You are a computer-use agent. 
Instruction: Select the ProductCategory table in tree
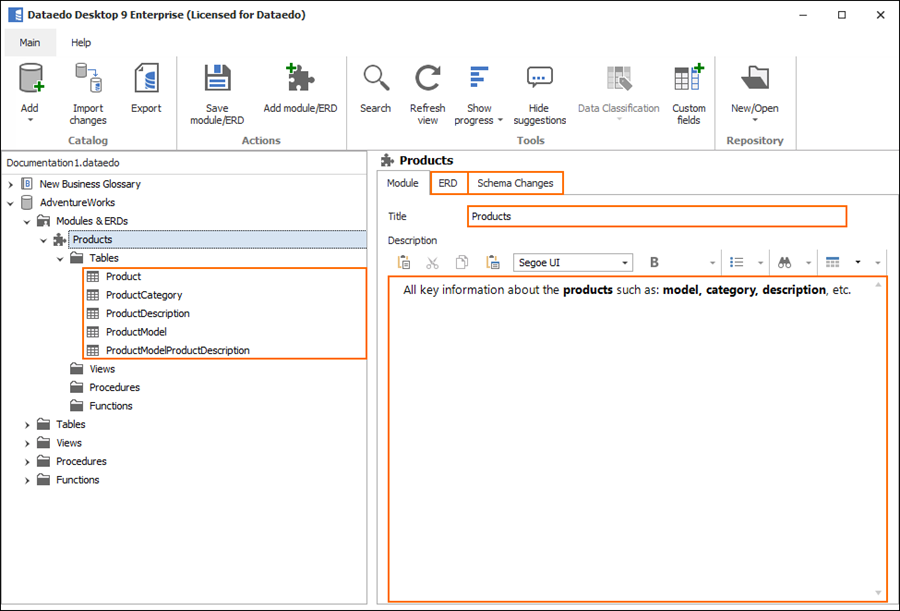[x=144, y=295]
